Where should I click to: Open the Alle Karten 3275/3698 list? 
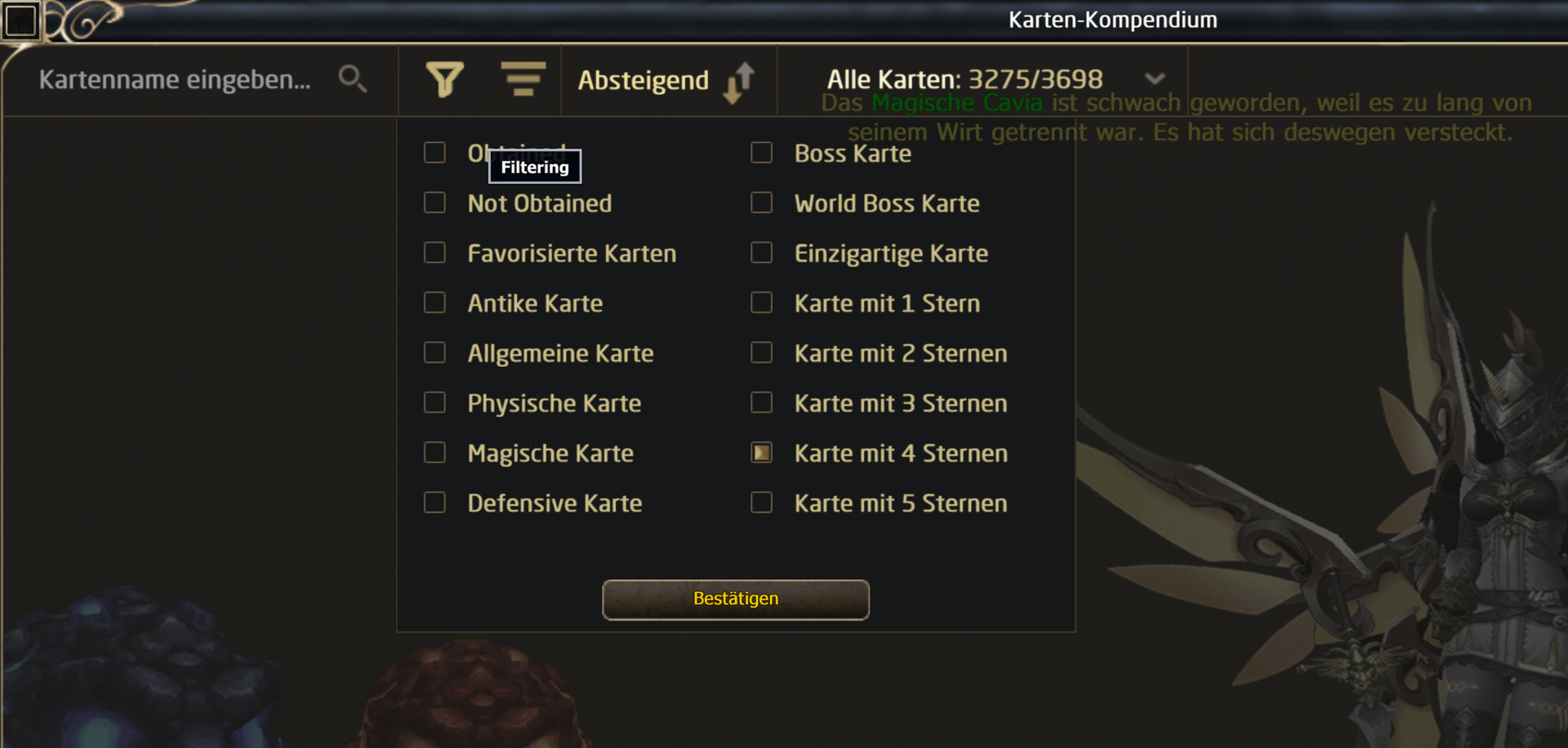[x=965, y=79]
